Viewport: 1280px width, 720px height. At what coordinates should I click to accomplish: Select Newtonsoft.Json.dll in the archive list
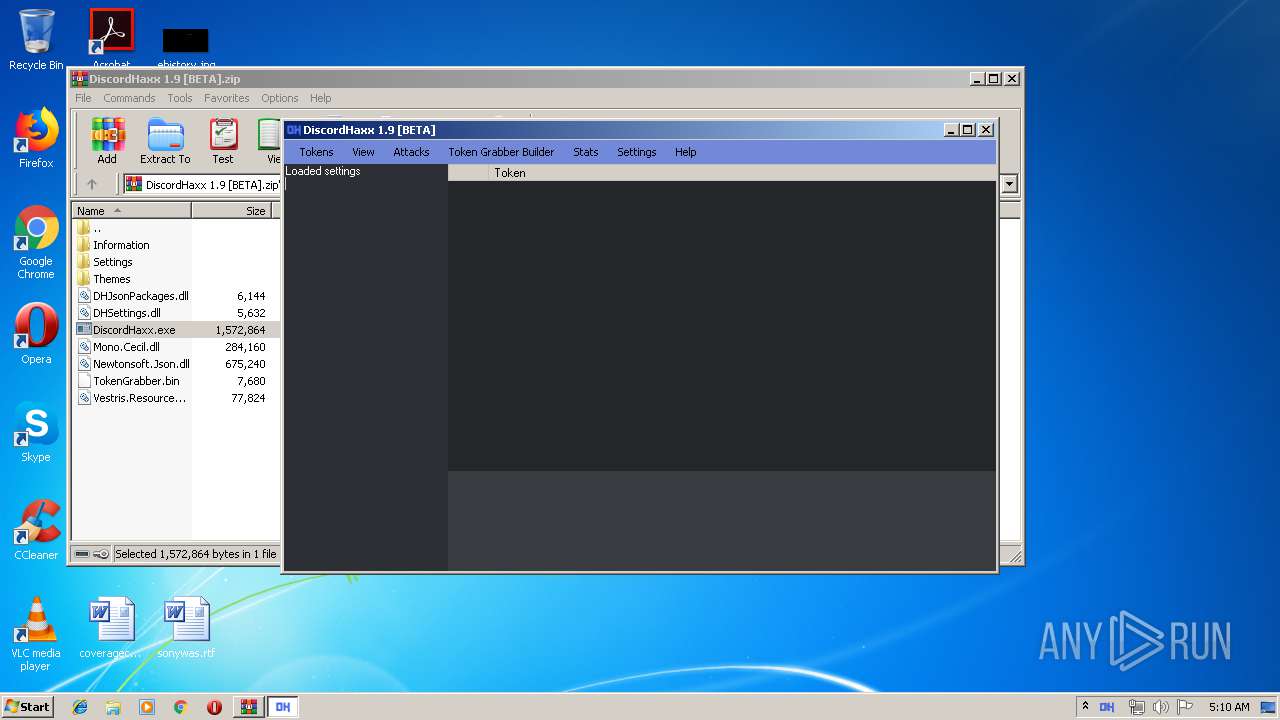point(175,364)
